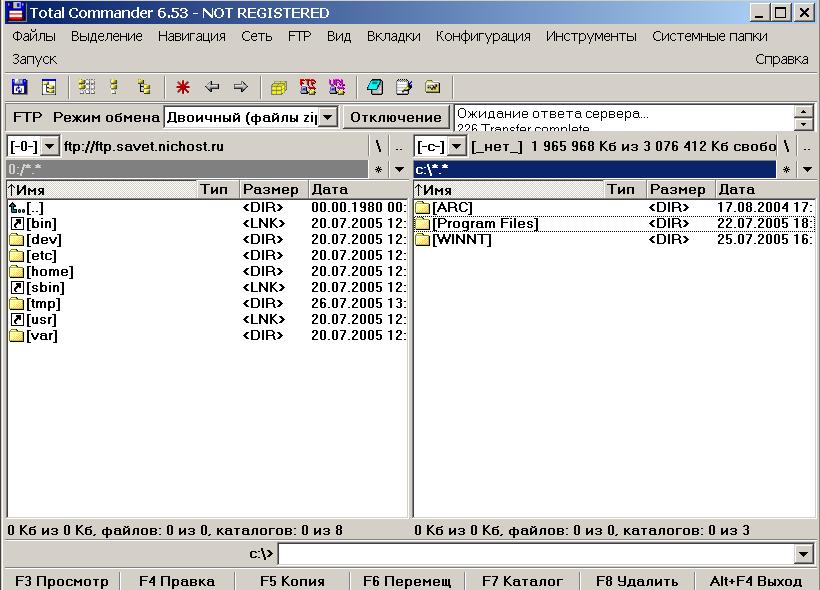Click the floppy disk icon in toolbar
Viewport: 820px width, 590px height.
point(18,87)
